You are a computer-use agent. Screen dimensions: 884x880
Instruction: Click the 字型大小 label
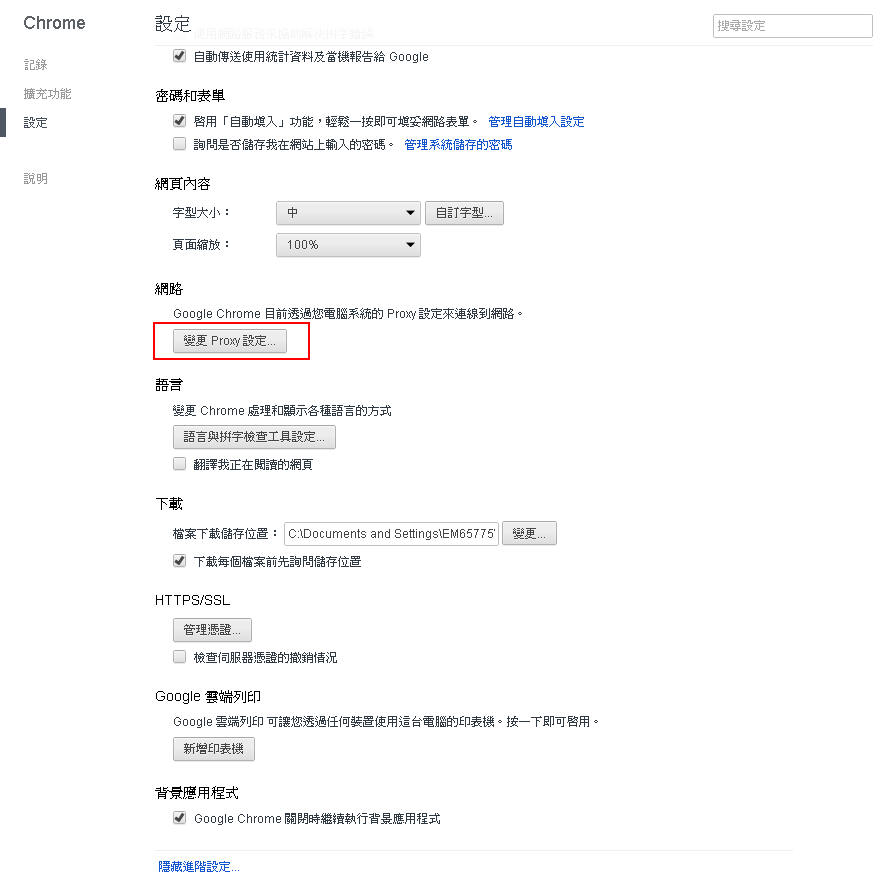coord(201,213)
